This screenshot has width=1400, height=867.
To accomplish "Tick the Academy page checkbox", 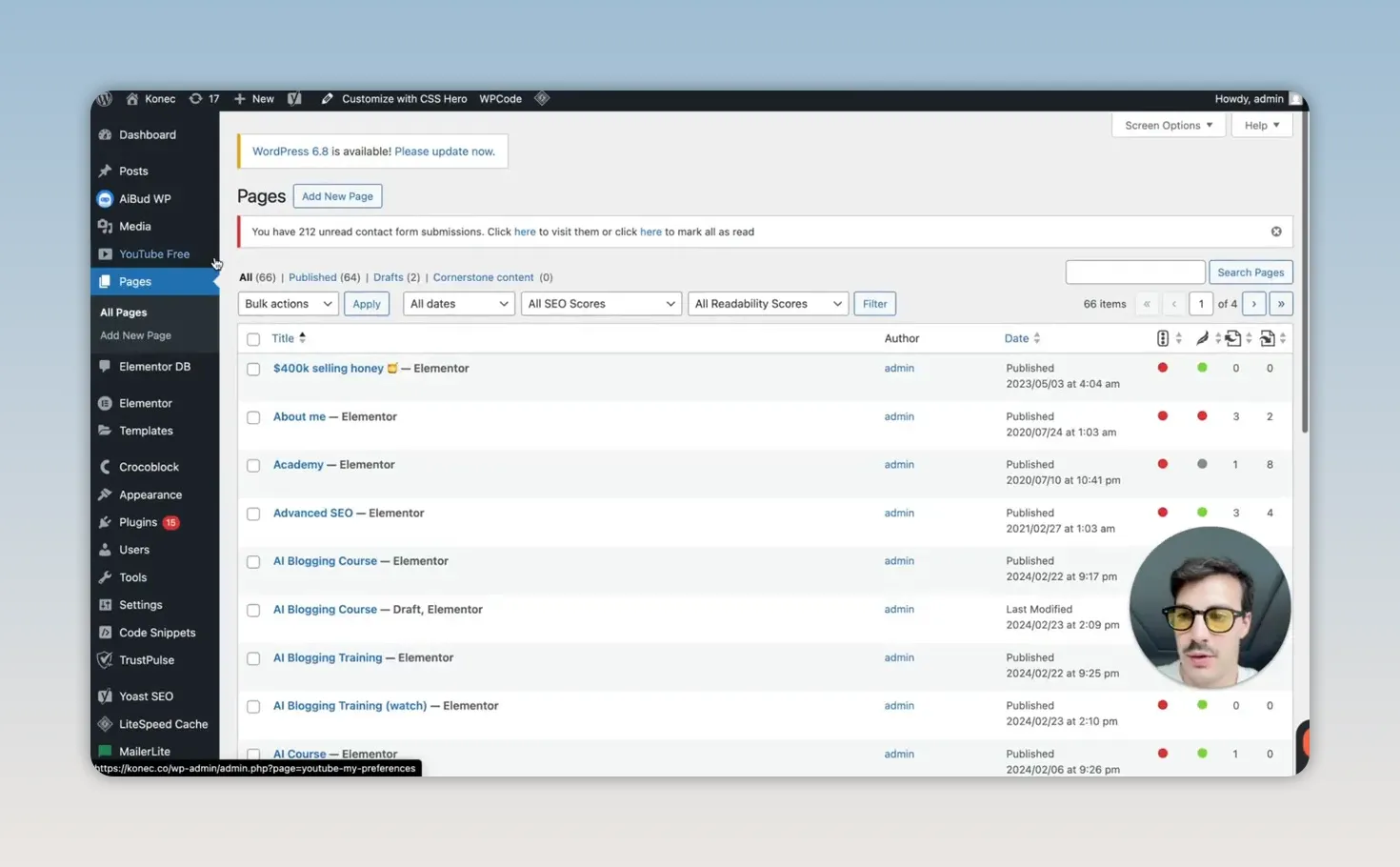I will pyautogui.click(x=253, y=466).
